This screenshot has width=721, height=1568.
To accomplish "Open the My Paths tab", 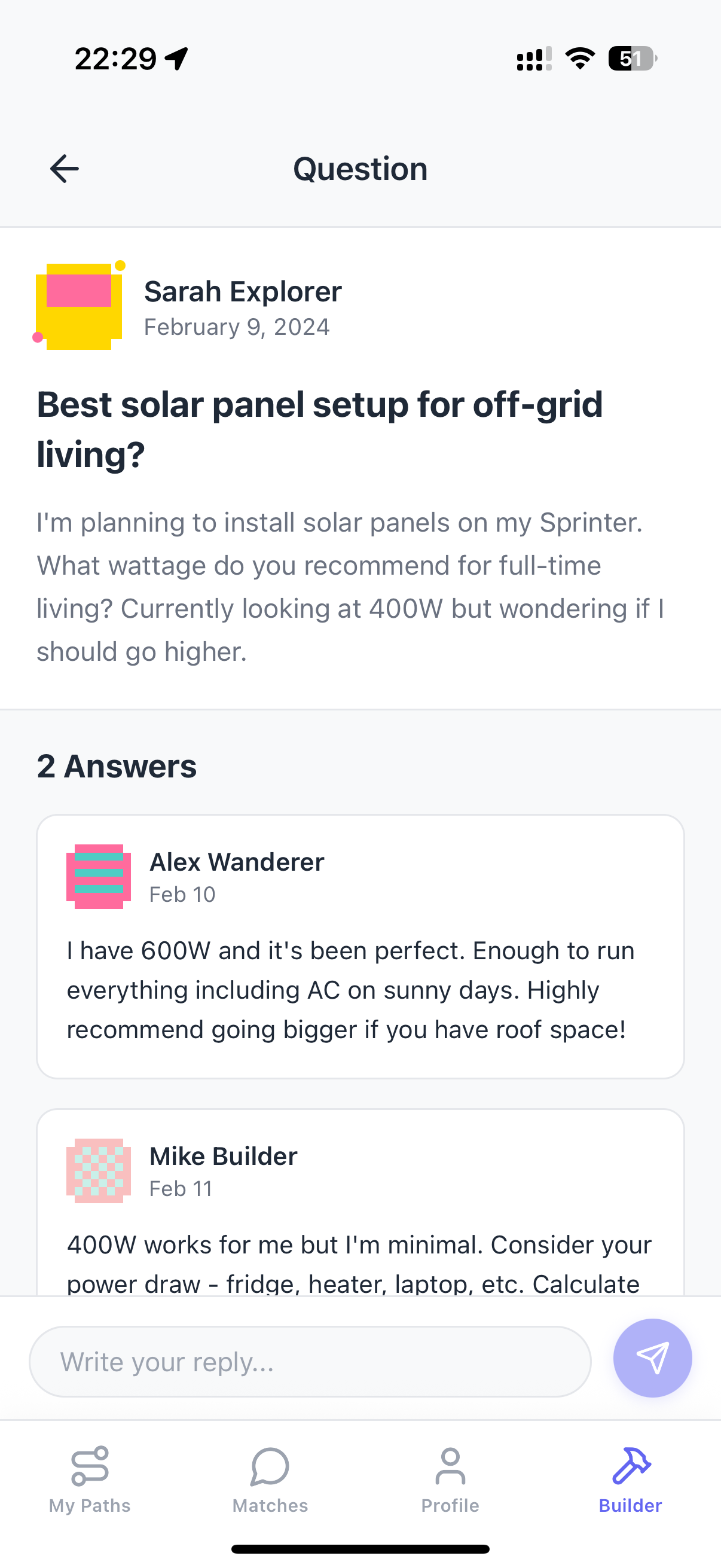I will tap(90, 1479).
